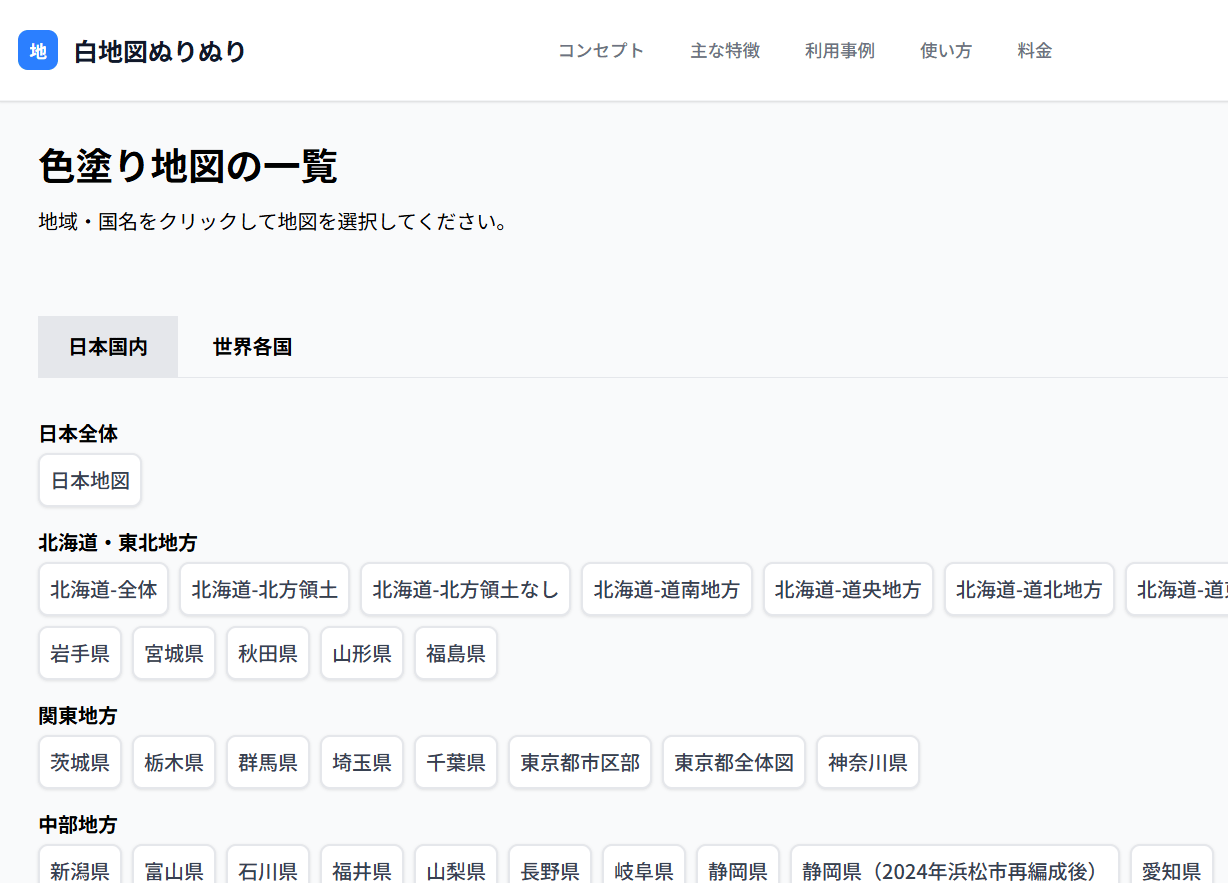Select the 神奈川県 map

click(867, 762)
